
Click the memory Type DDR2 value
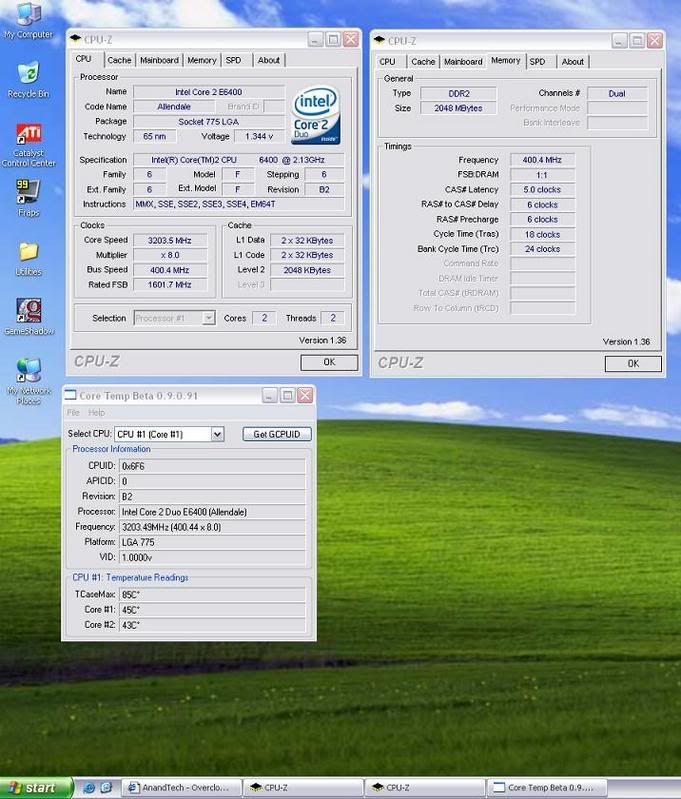(458, 94)
